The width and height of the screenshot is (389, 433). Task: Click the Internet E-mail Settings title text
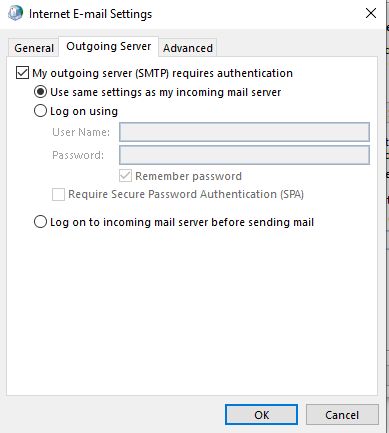[x=90, y=14]
